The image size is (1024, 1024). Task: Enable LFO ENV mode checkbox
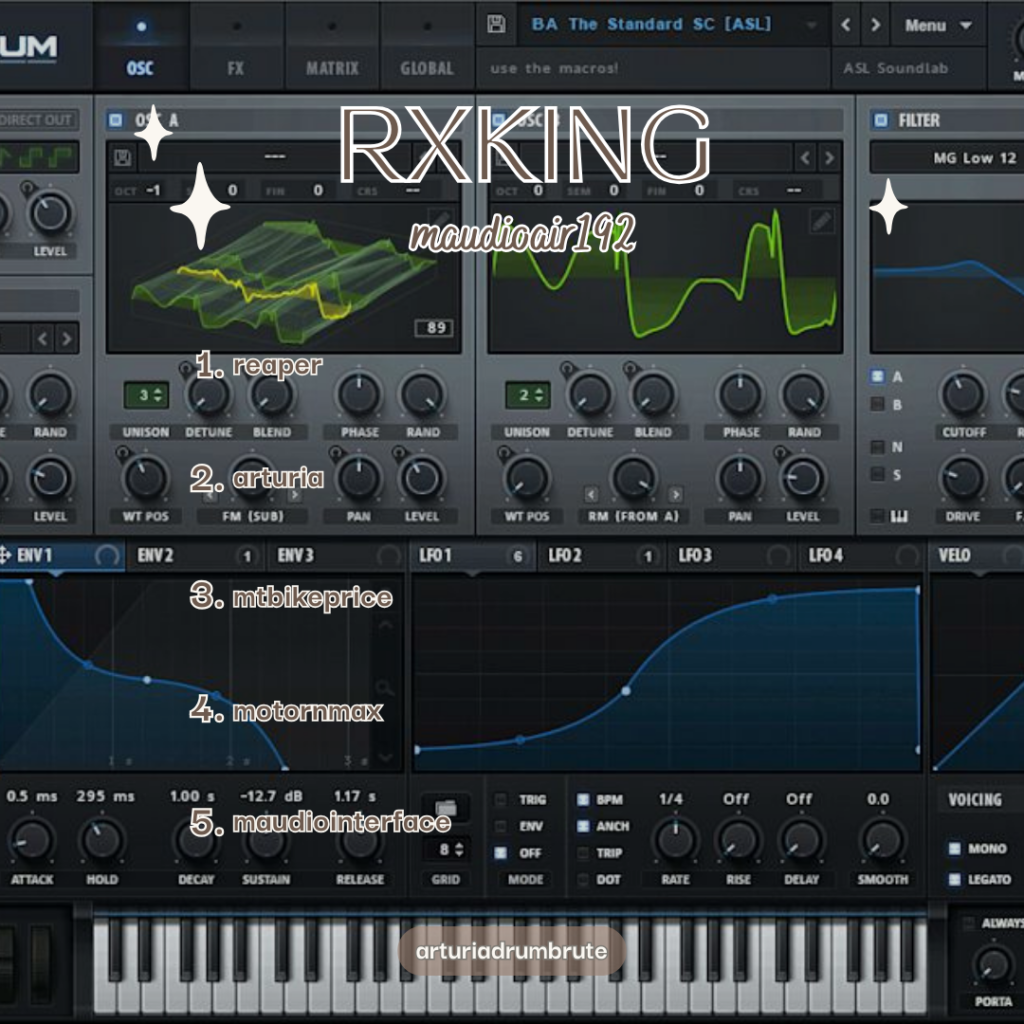[501, 826]
